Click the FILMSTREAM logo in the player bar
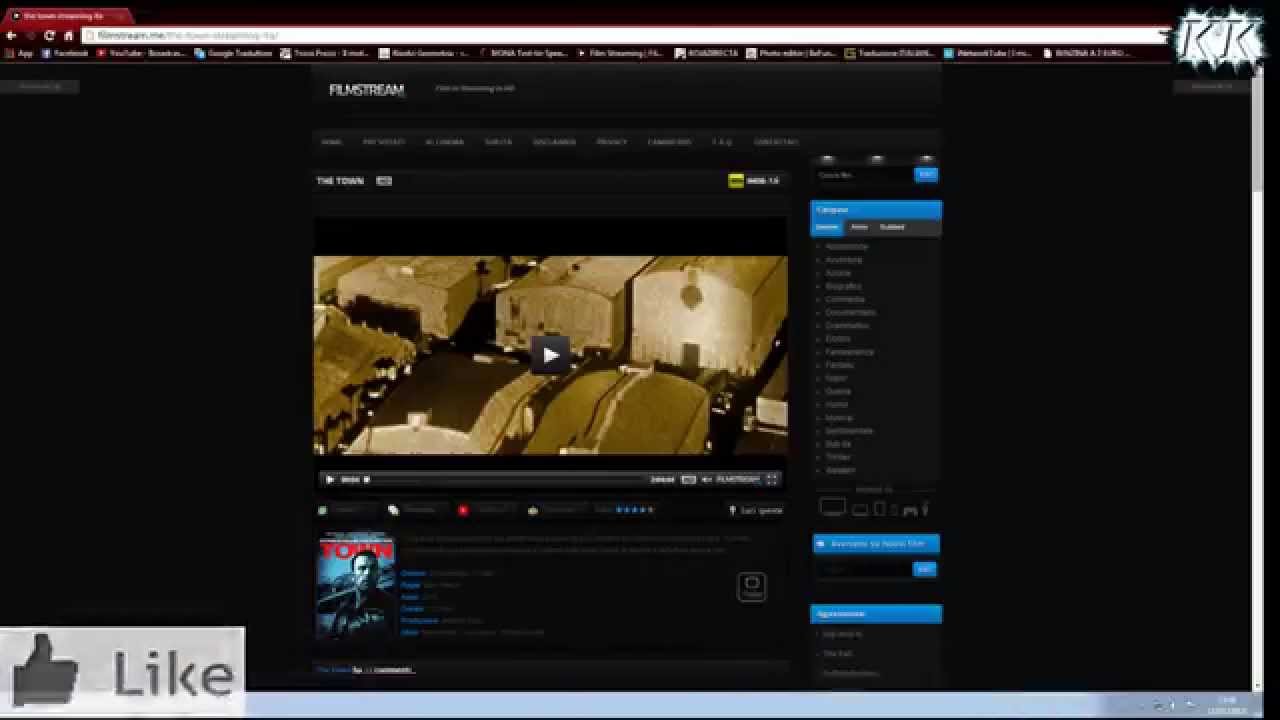 pyautogui.click(x=738, y=480)
